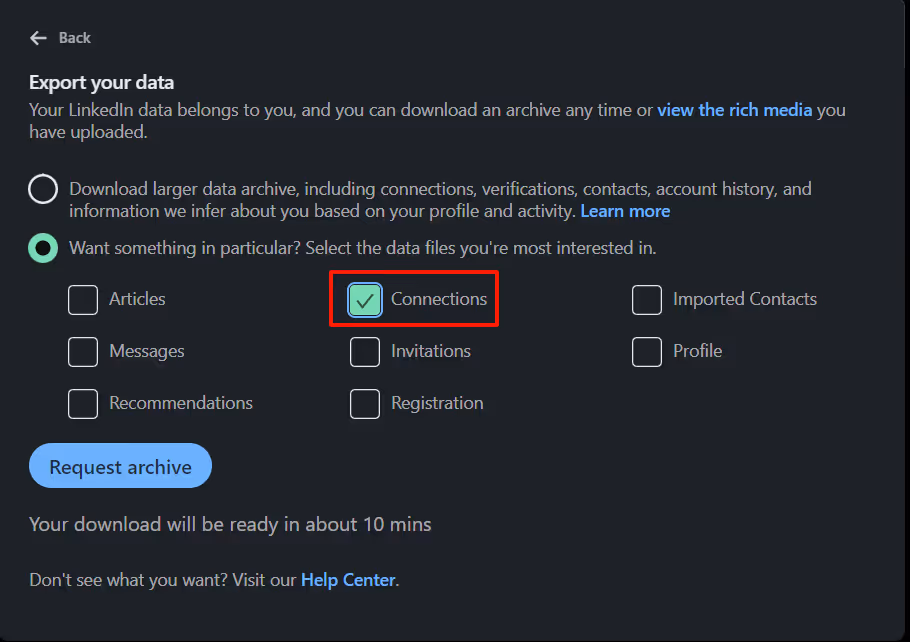This screenshot has height=642, width=910.
Task: Check the Imported Contacts box
Action: pos(647,299)
